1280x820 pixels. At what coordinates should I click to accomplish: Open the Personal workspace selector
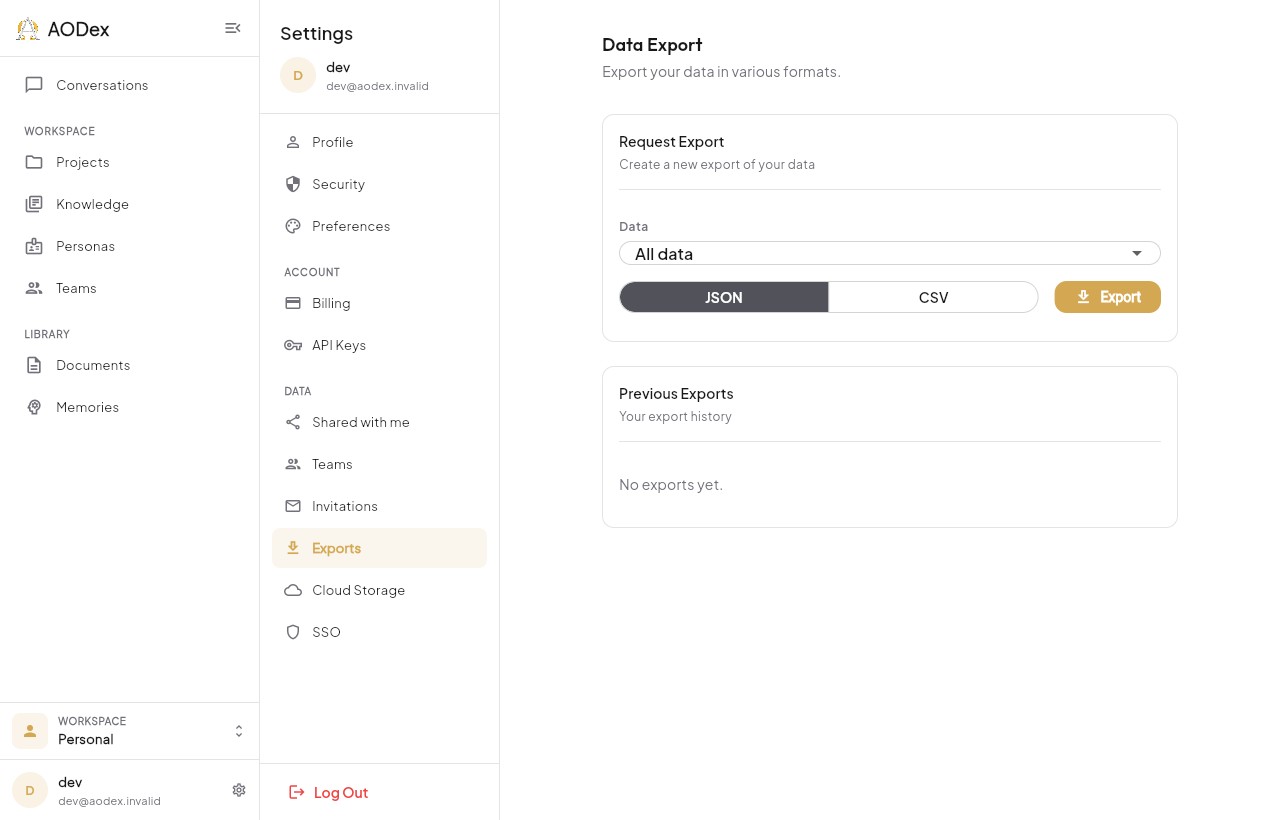(130, 731)
